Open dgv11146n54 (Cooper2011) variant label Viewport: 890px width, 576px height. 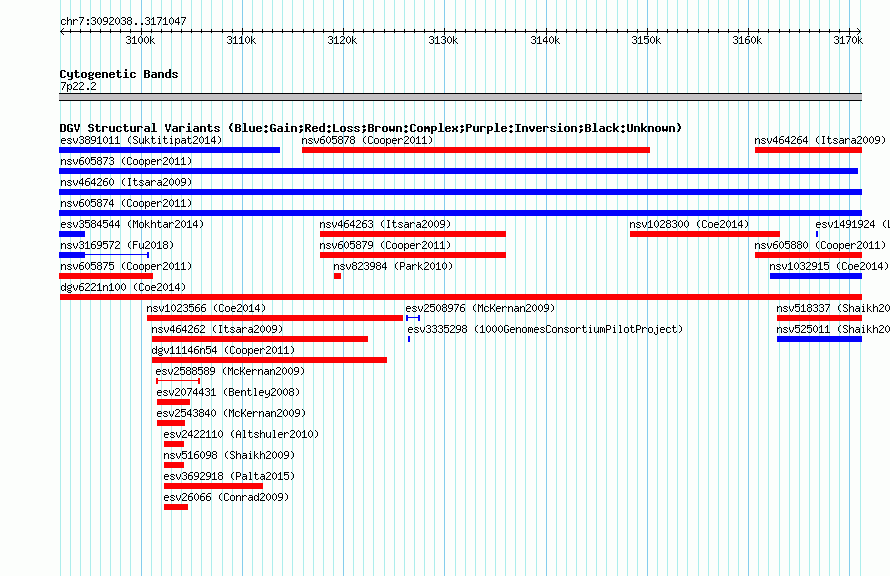point(223,350)
